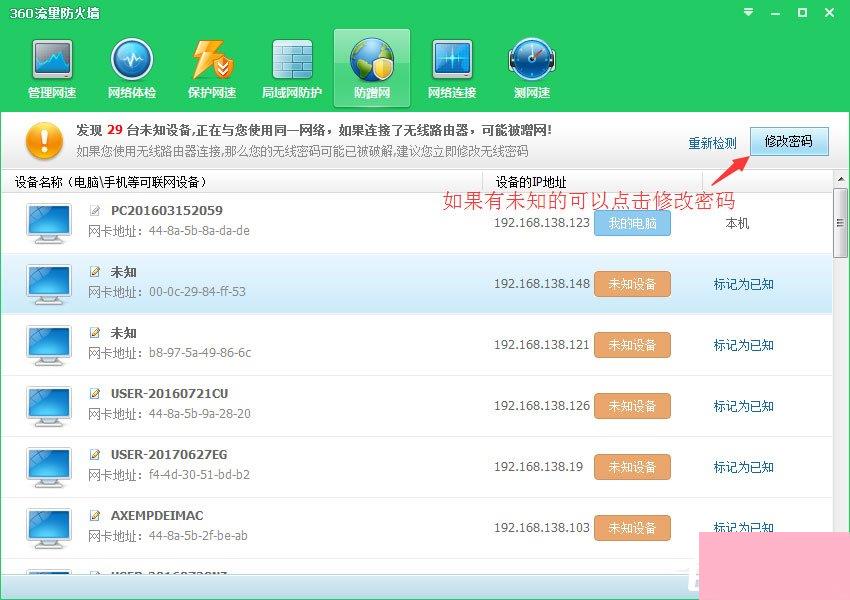Image resolution: width=850 pixels, height=600 pixels.
Task: Edit name icon beside USER-20160721CU
Action: pyautogui.click(x=95, y=393)
